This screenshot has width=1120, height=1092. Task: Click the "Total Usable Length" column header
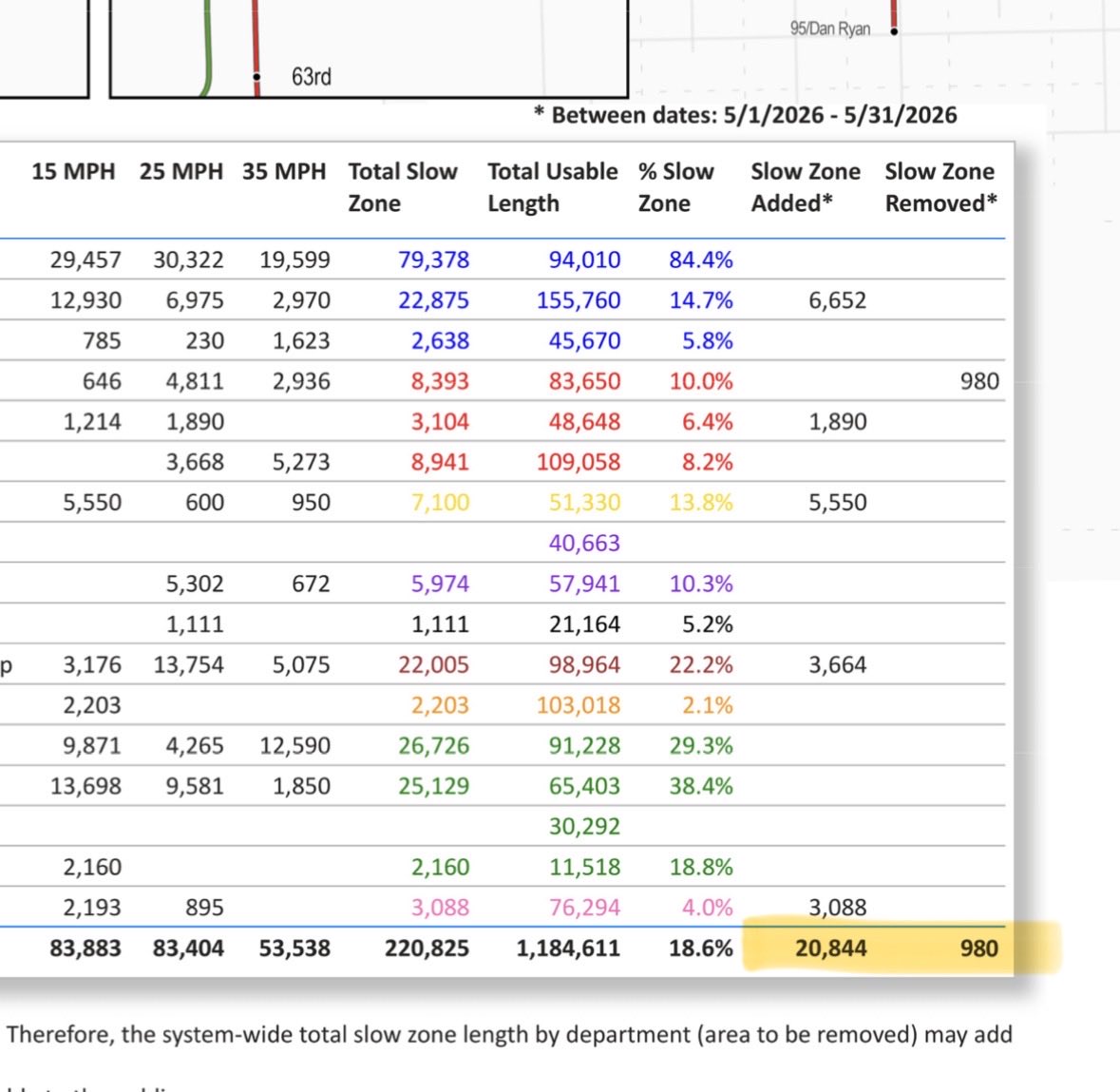pos(553,187)
